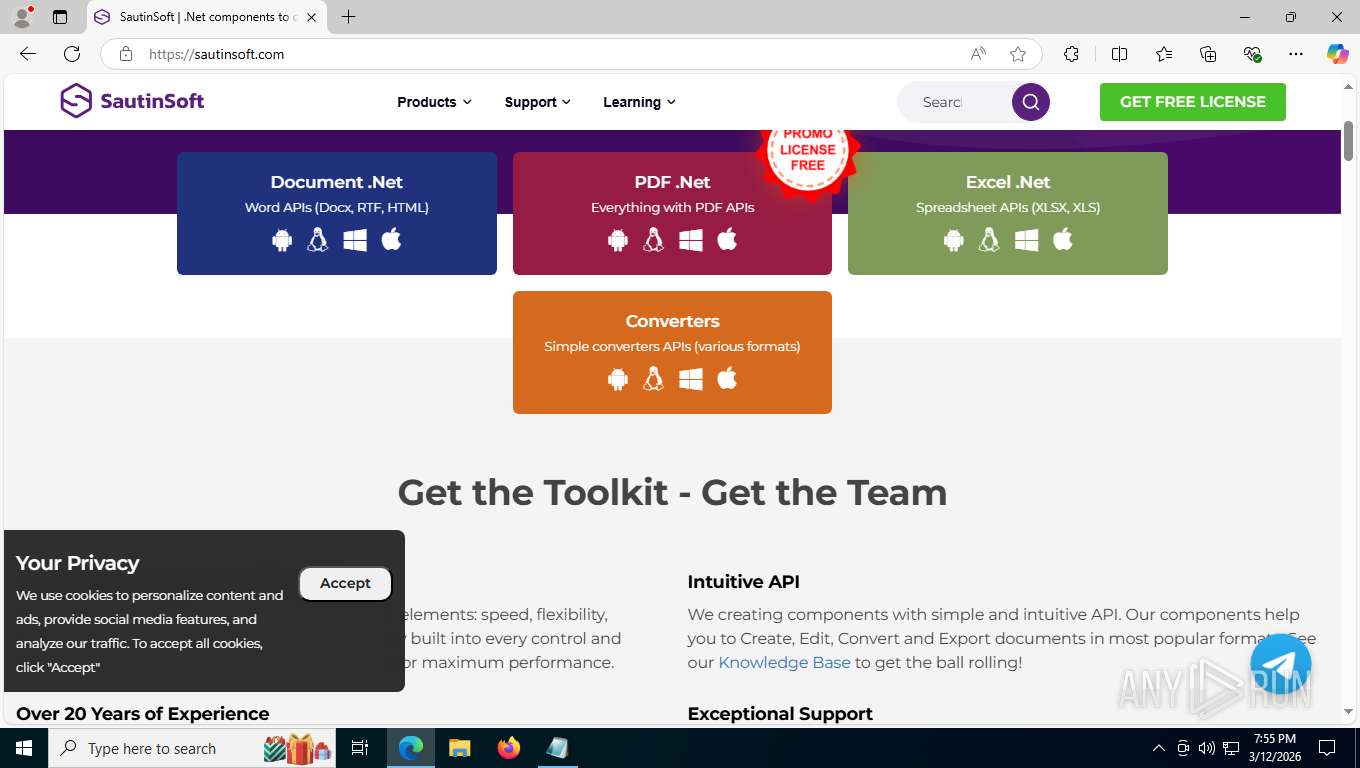Open the notification center
Image resolution: width=1360 pixels, height=768 pixels.
click(1327, 748)
